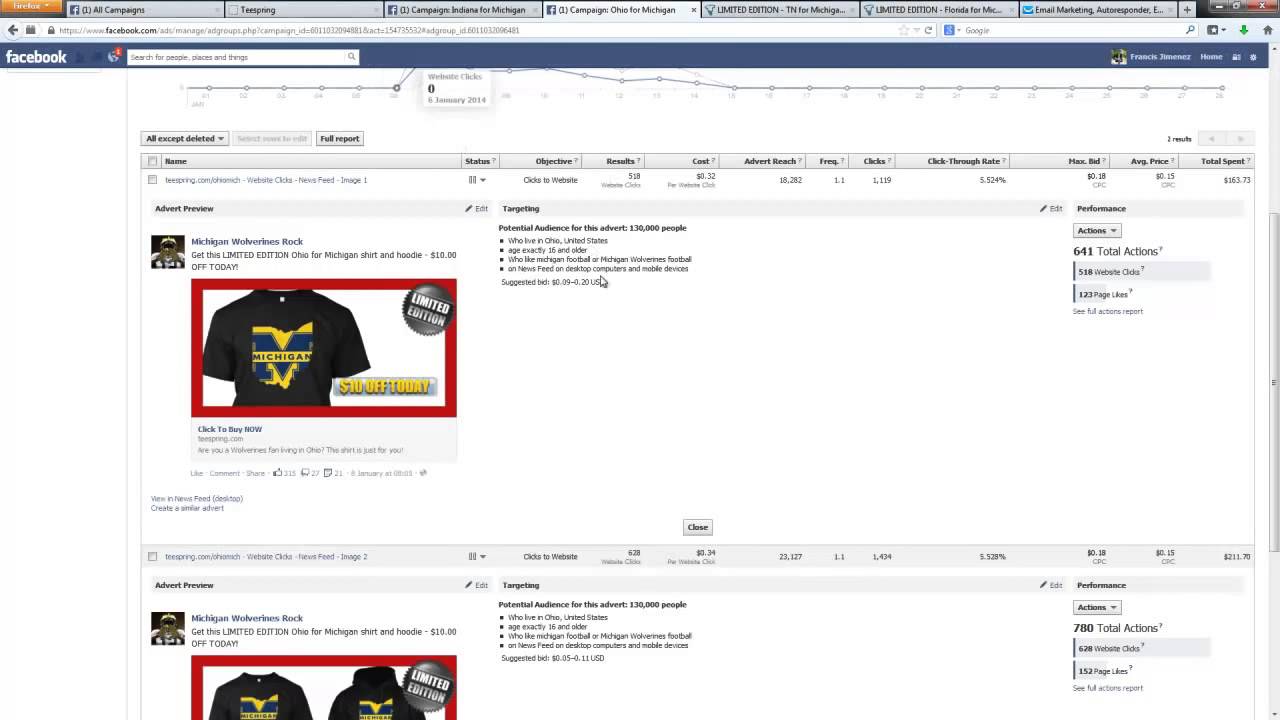Switch to LIMITED EDITION - Florida tab
This screenshot has height=720, width=1280.
938,10
